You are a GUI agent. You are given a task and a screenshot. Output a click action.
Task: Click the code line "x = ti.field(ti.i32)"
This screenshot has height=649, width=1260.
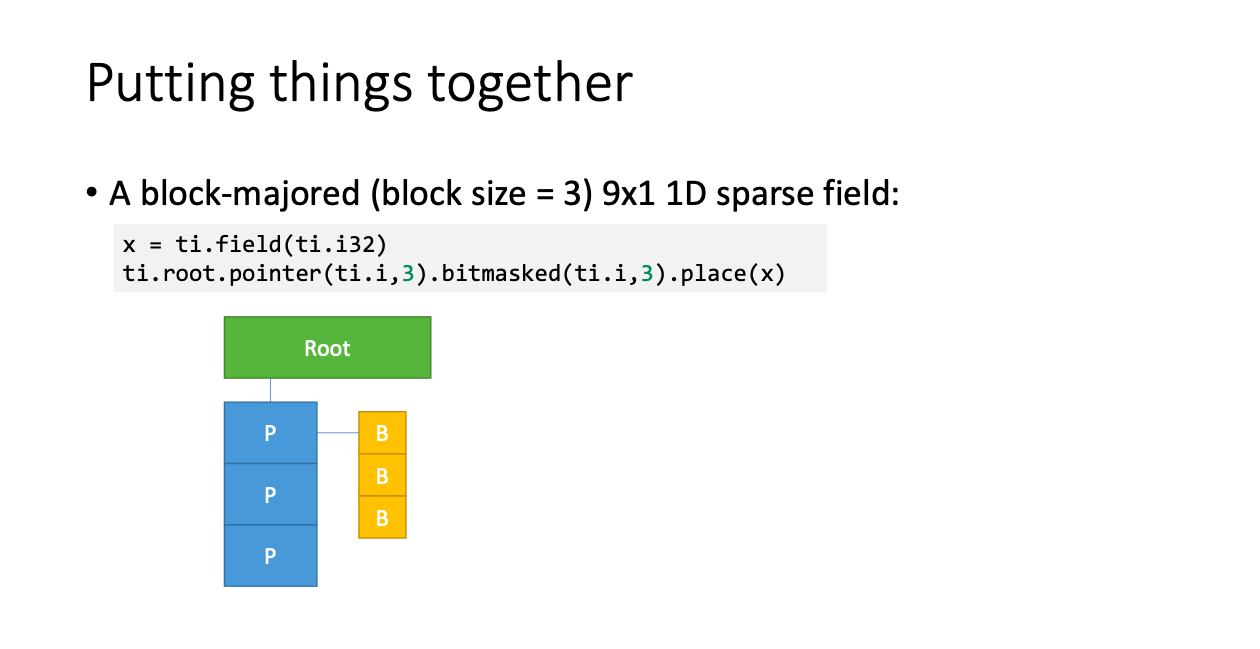[x=254, y=245]
